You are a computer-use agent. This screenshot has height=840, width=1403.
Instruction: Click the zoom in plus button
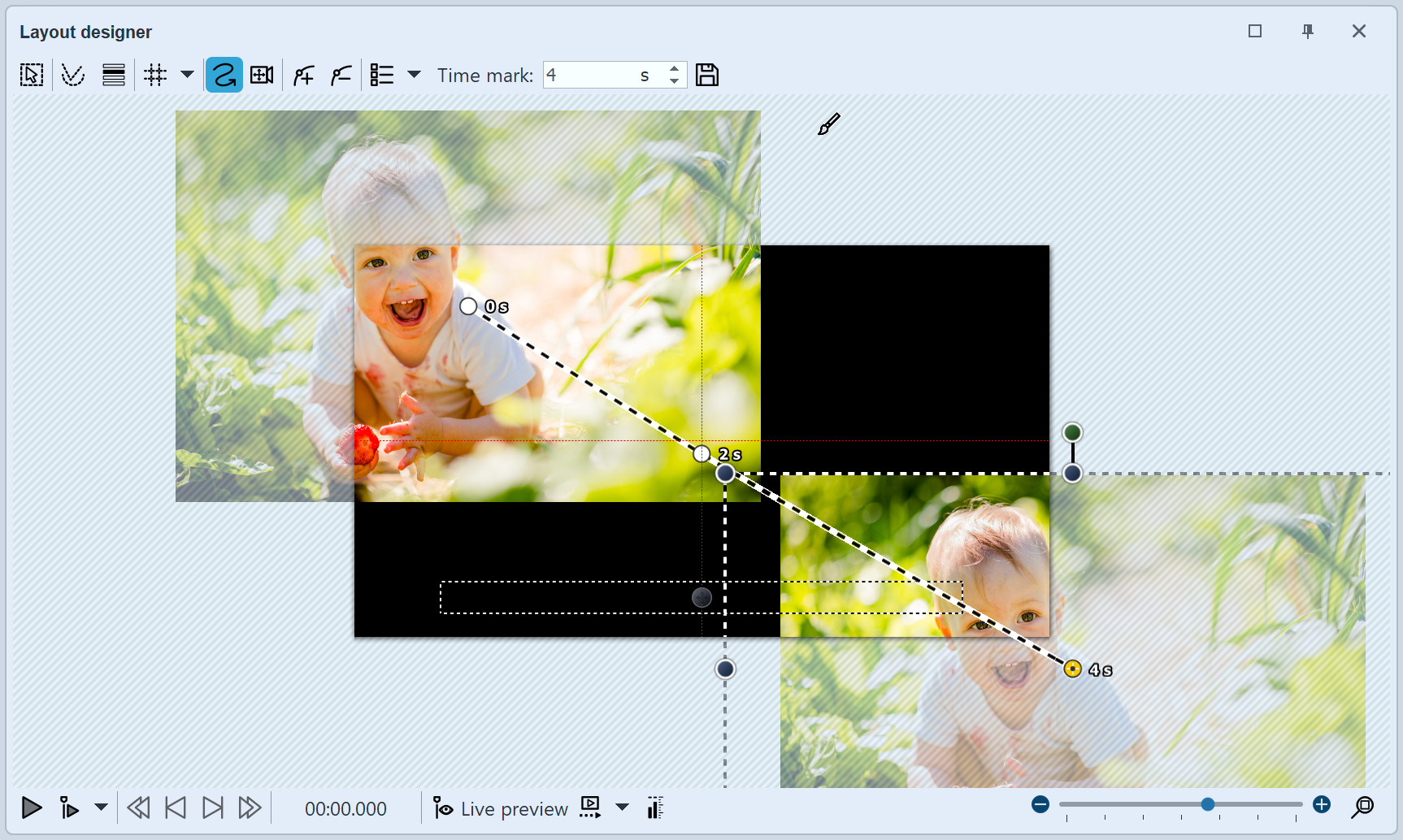coord(1322,804)
